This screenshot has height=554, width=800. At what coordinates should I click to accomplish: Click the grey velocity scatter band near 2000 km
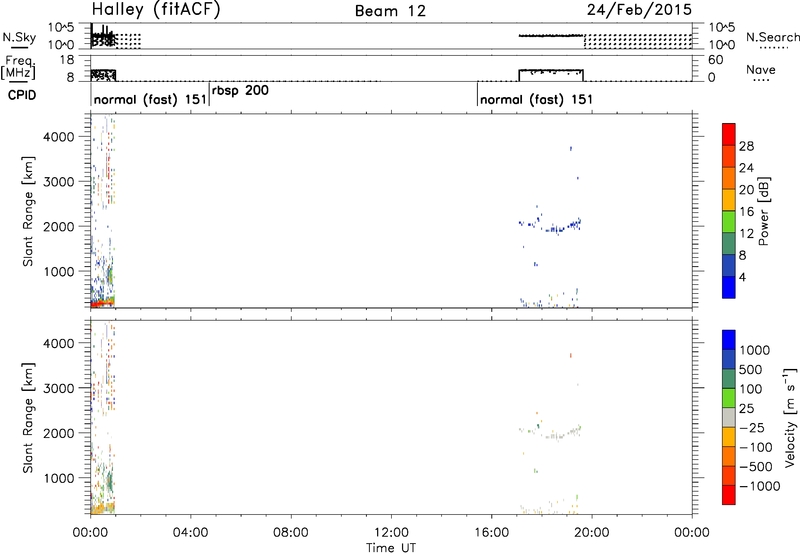[551, 433]
